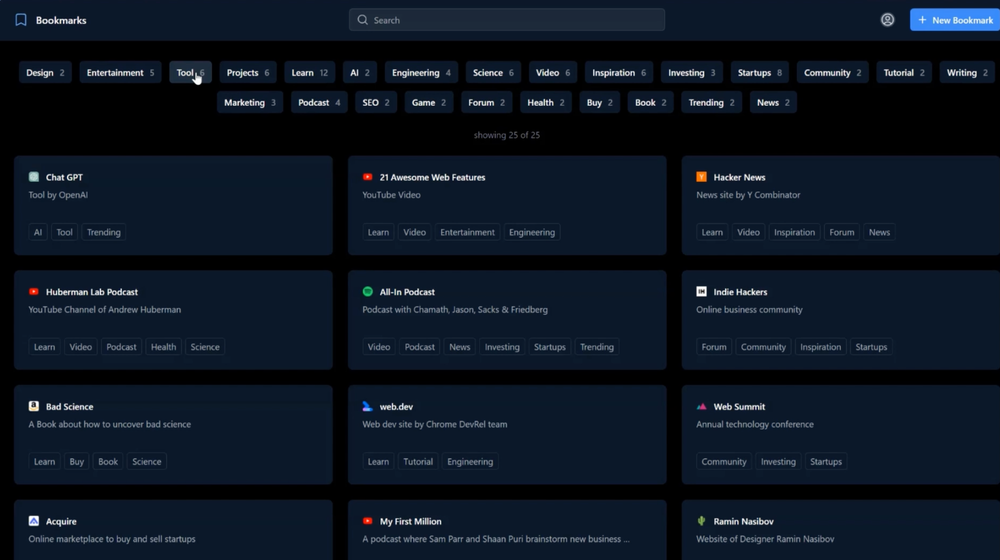Click the Hacker News Y icon
Image resolution: width=1000 pixels, height=560 pixels.
pos(702,177)
